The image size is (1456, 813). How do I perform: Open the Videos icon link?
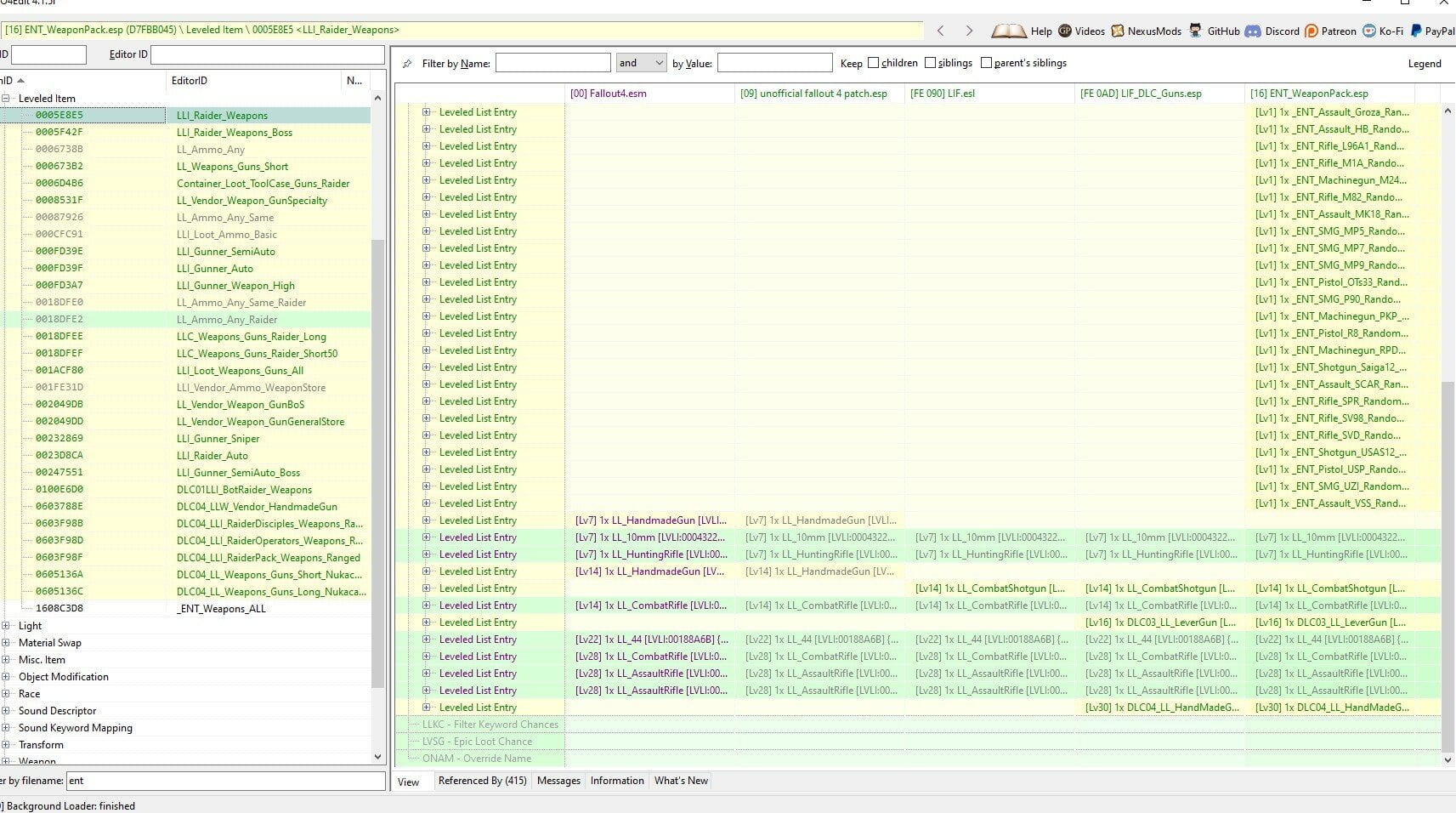pos(1064,31)
